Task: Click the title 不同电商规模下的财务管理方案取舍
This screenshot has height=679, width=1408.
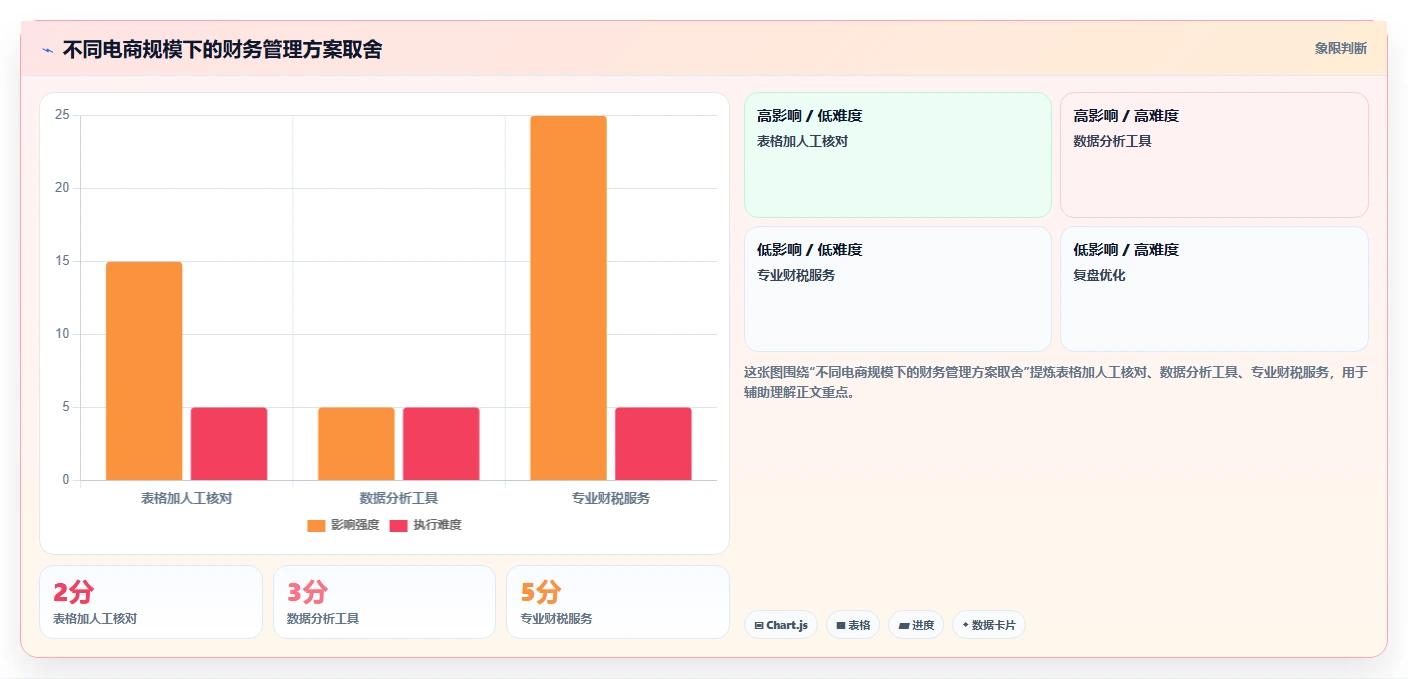Action: coord(222,50)
